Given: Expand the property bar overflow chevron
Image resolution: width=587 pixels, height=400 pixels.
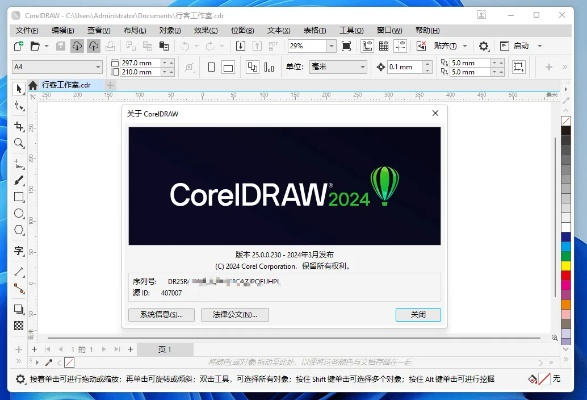Looking at the screenshot, I should pos(565,67).
